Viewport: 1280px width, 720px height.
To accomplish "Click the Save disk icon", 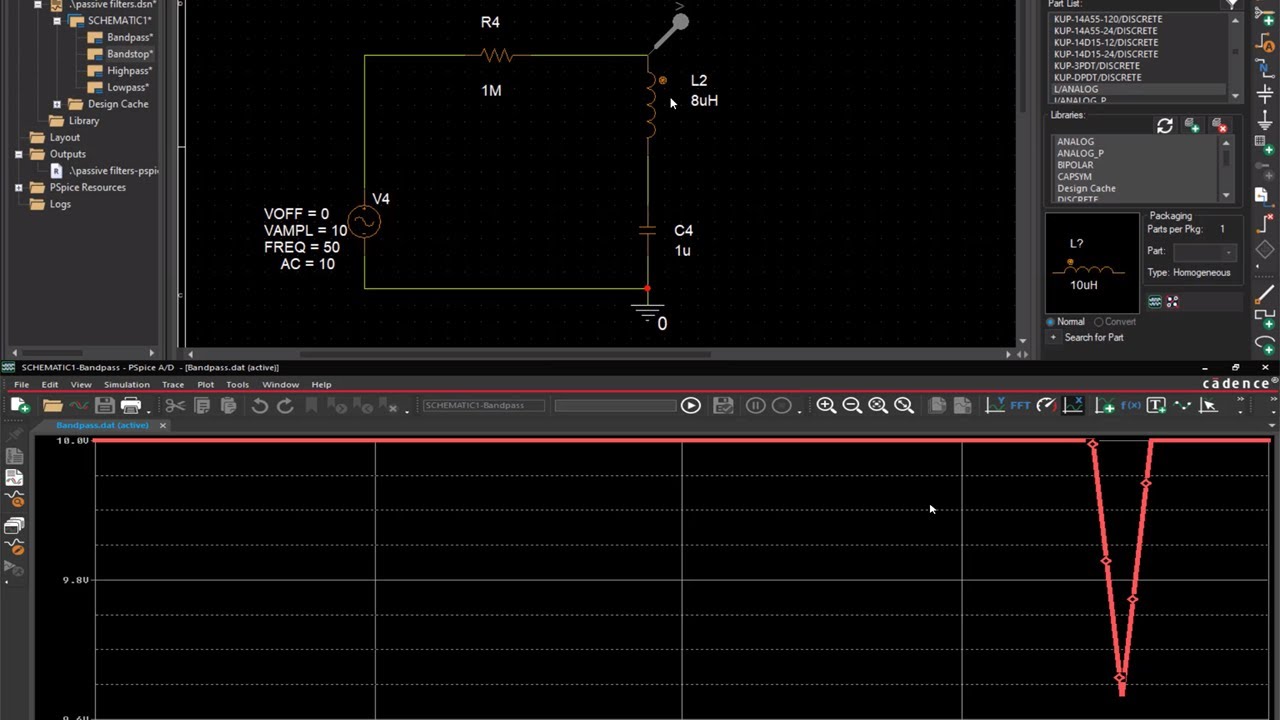I will tap(104, 405).
